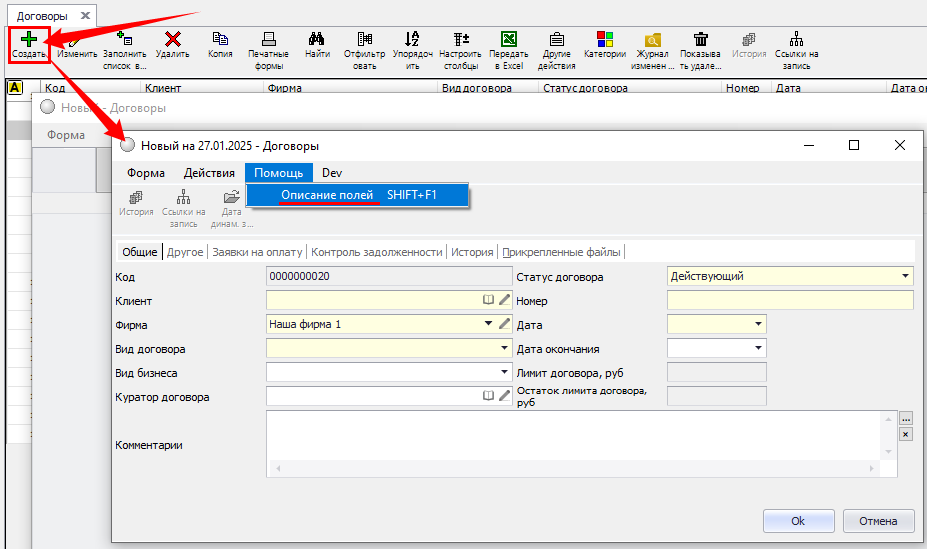Click into the Номер input field
The width and height of the screenshot is (927, 549).
coord(789,300)
